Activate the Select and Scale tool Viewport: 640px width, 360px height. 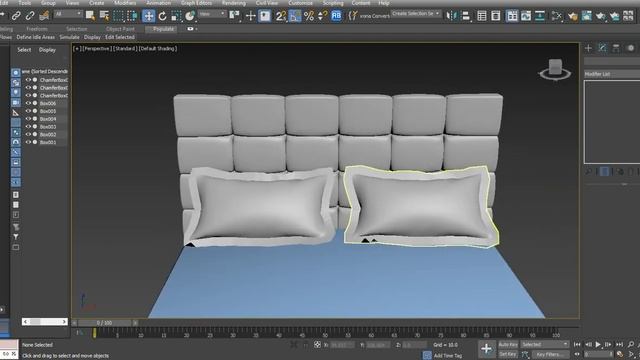[176, 16]
